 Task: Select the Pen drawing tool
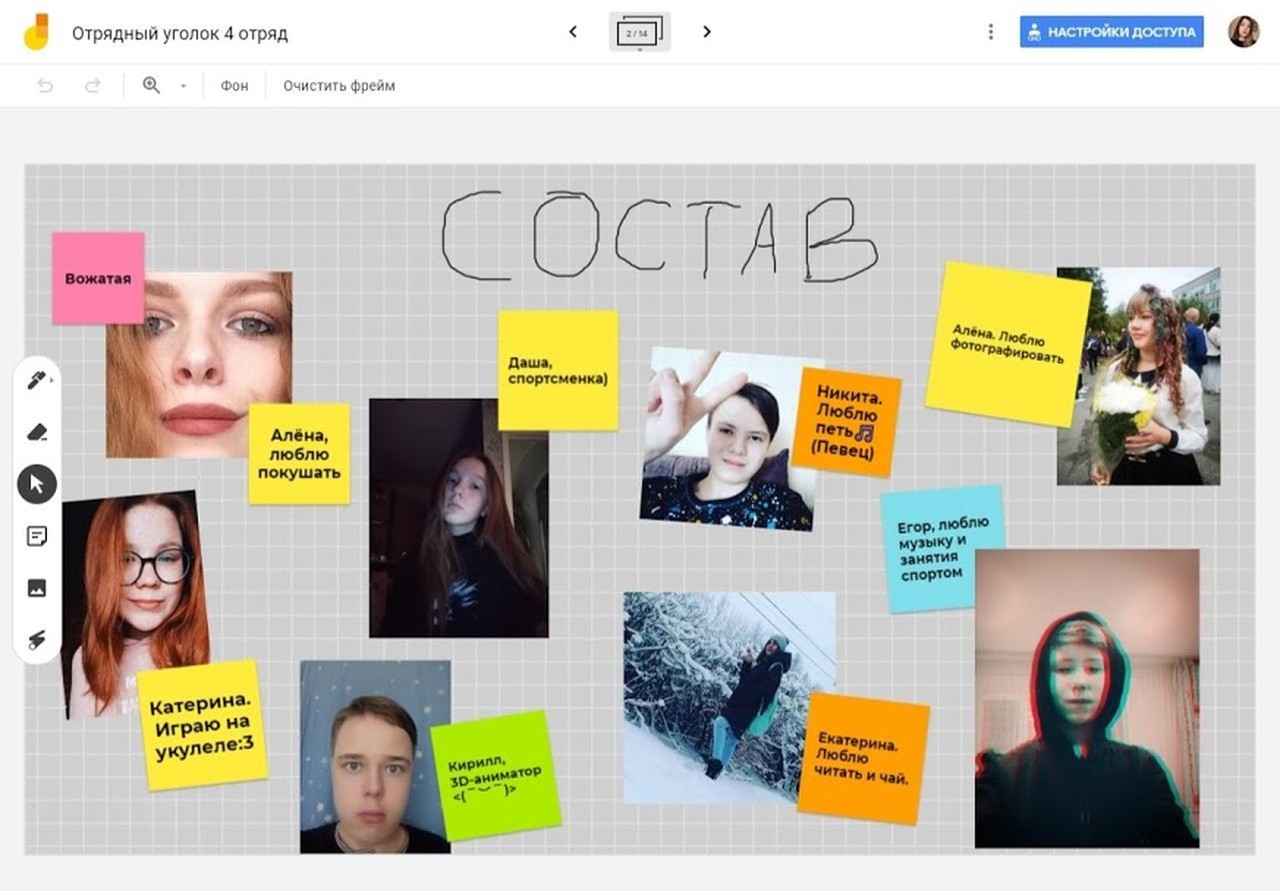click(x=37, y=380)
